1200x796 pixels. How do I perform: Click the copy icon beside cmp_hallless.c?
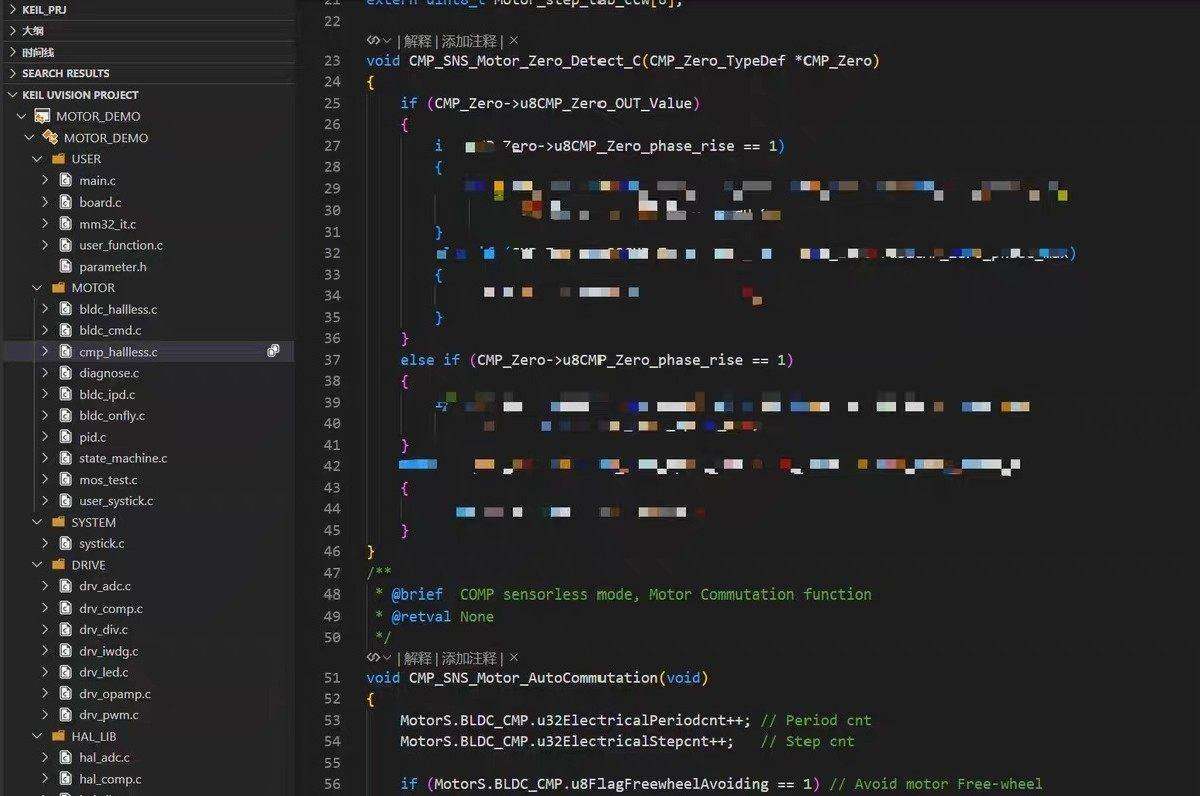273,351
